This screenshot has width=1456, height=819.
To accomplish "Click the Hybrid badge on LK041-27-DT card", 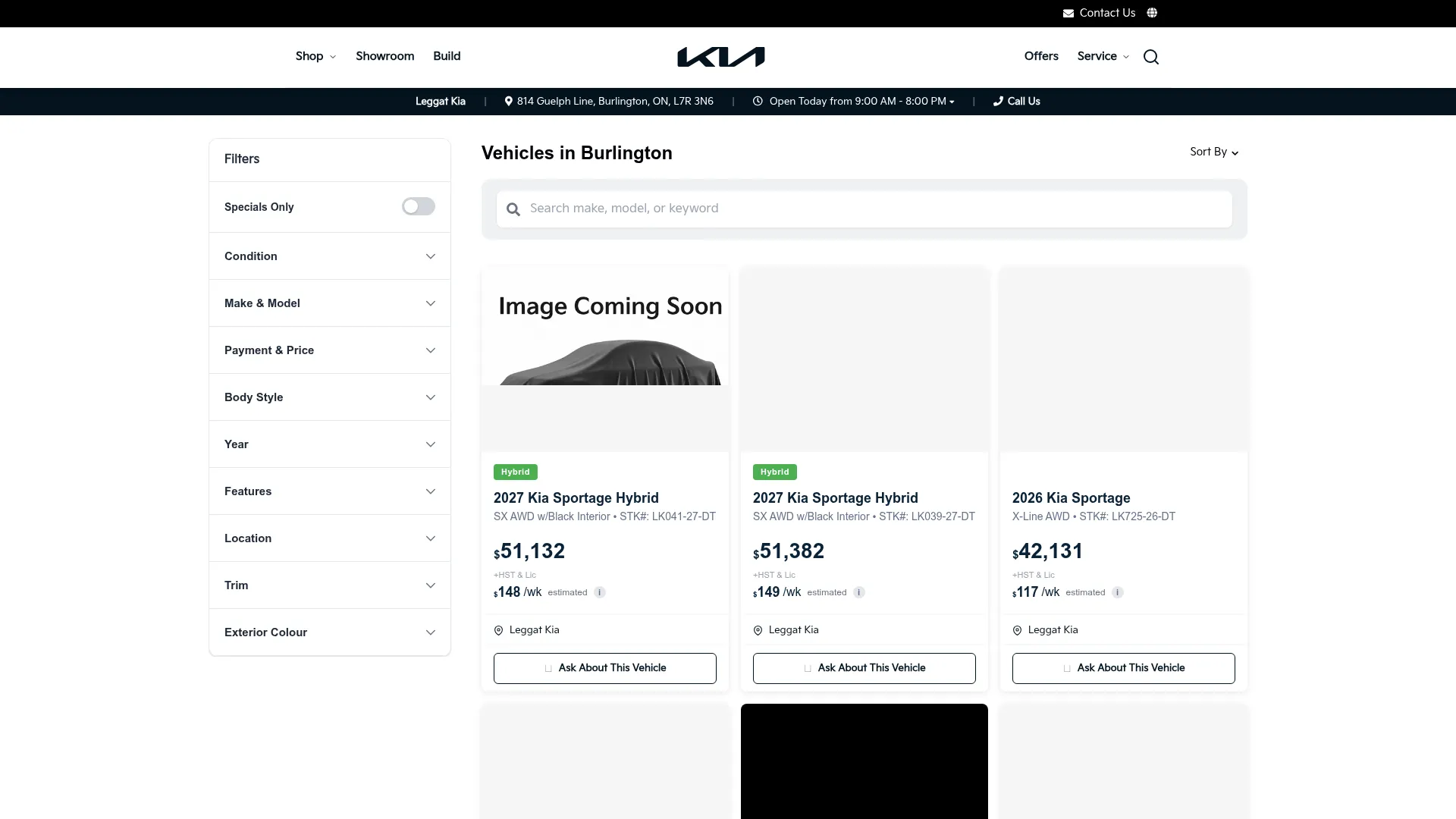I will (x=516, y=472).
